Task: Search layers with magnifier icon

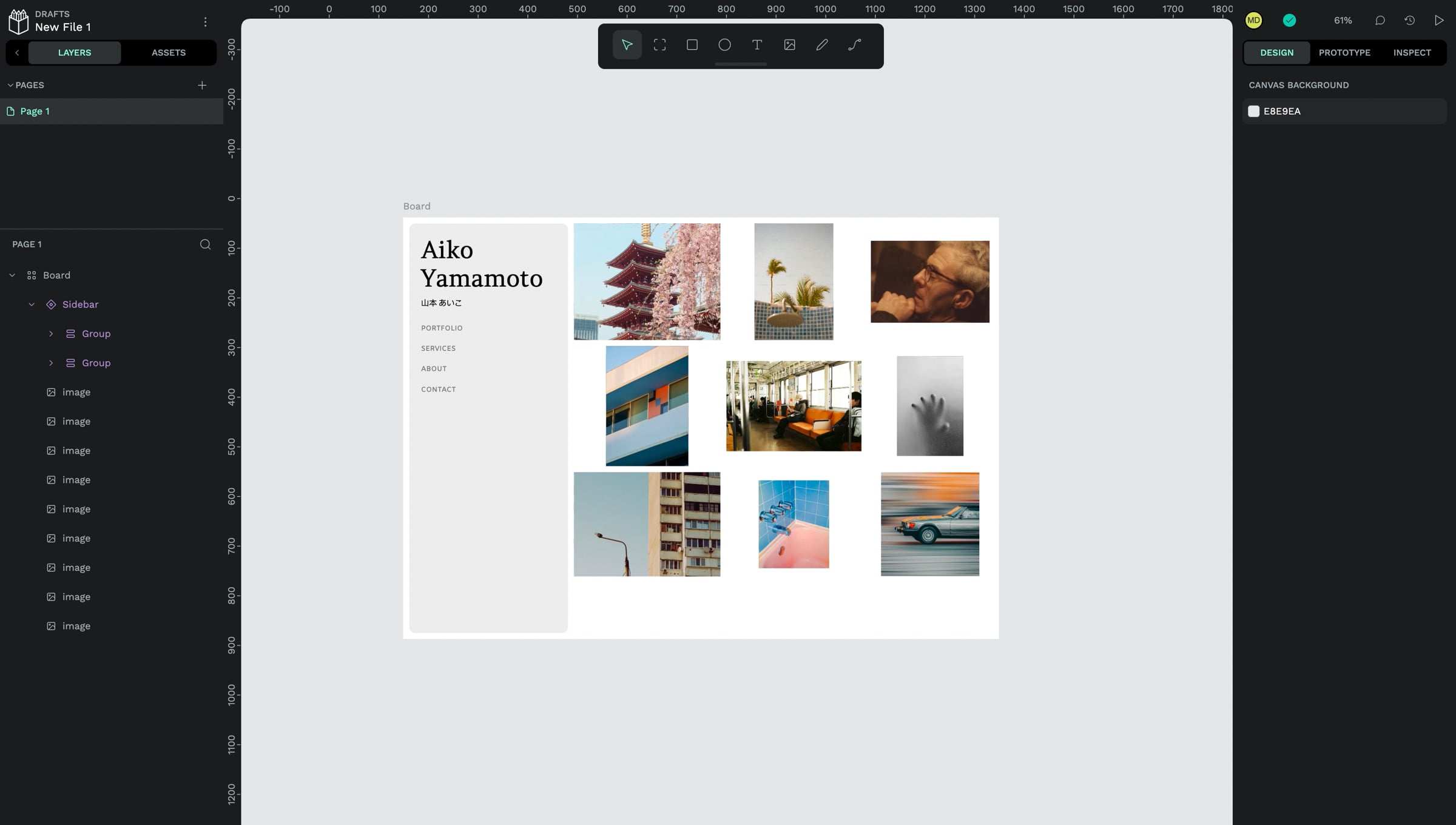Action: tap(205, 244)
